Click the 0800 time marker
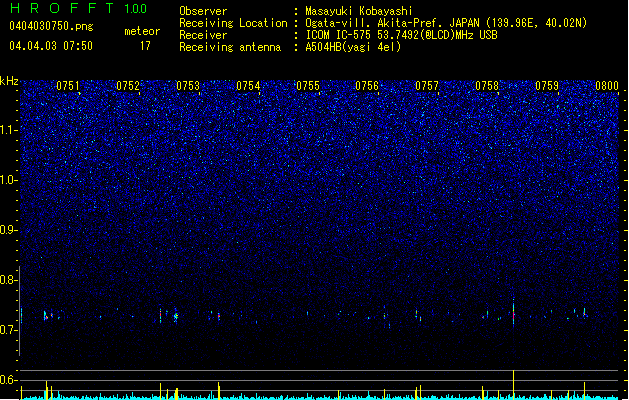Image resolution: width=629 pixels, height=400 pixels. 607,86
